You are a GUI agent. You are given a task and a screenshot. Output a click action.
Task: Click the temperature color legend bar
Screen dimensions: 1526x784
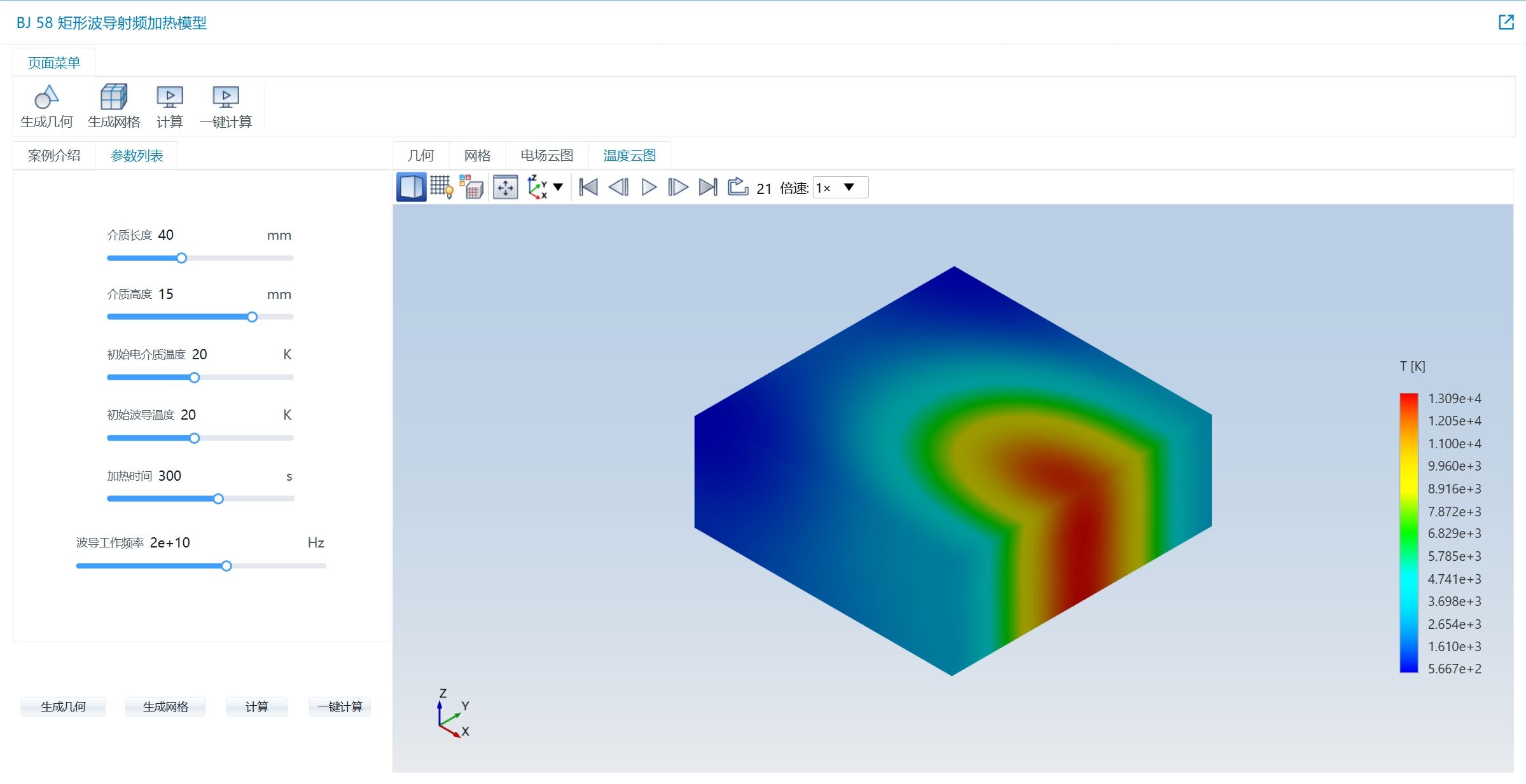(1408, 533)
